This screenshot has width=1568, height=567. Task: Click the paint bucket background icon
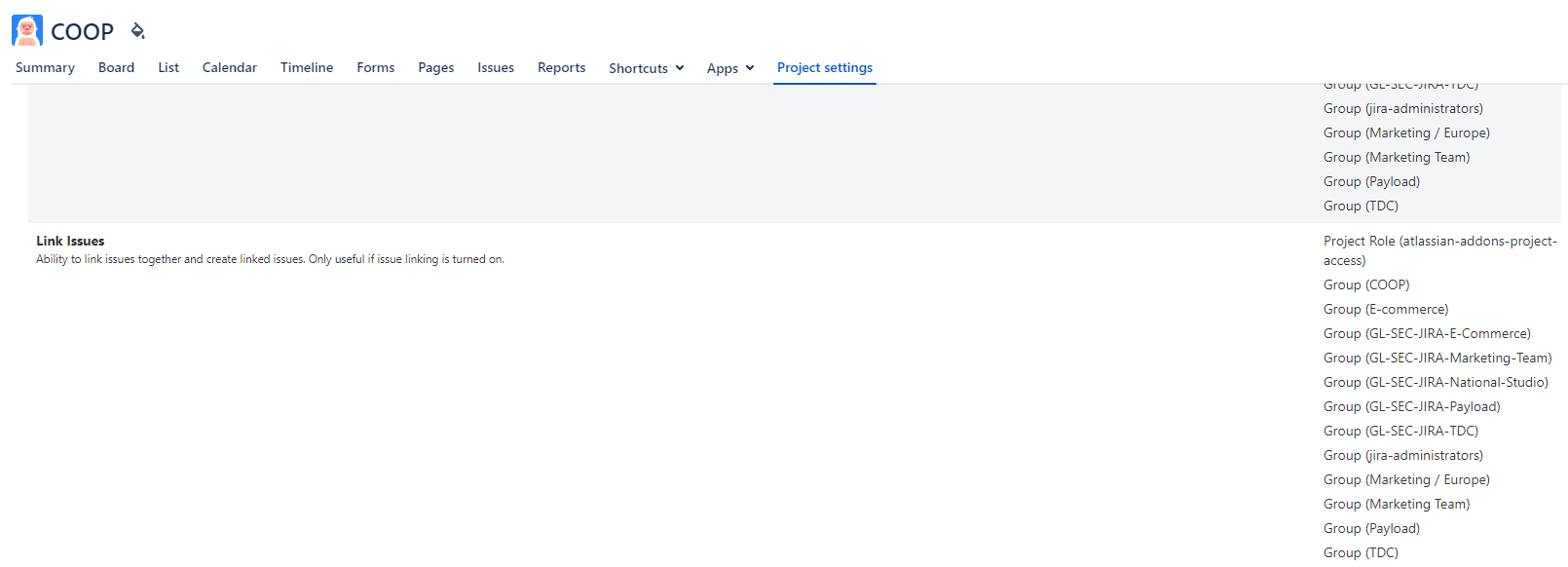[137, 31]
